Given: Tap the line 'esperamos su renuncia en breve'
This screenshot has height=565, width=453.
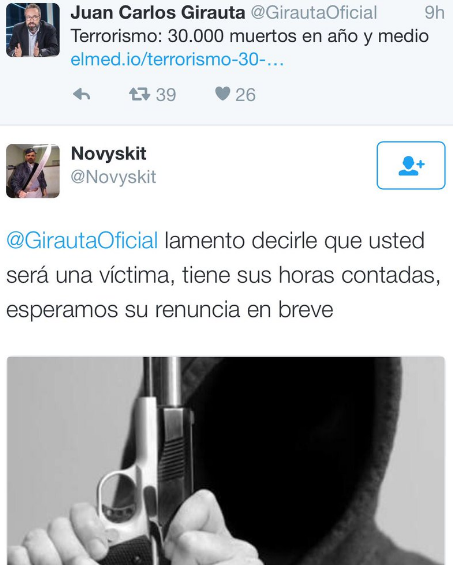Looking at the screenshot, I should (x=170, y=310).
